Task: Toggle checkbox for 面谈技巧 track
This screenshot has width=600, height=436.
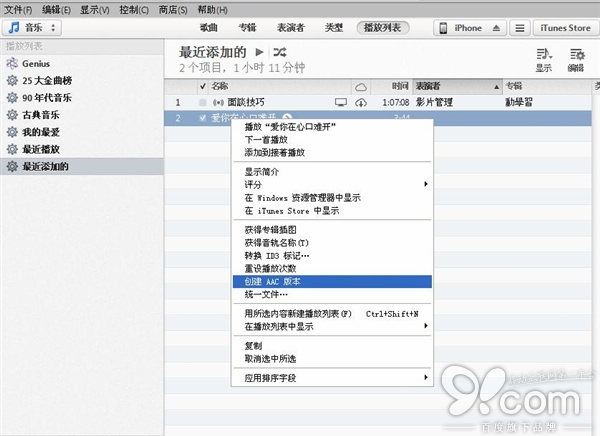Action: [x=203, y=103]
